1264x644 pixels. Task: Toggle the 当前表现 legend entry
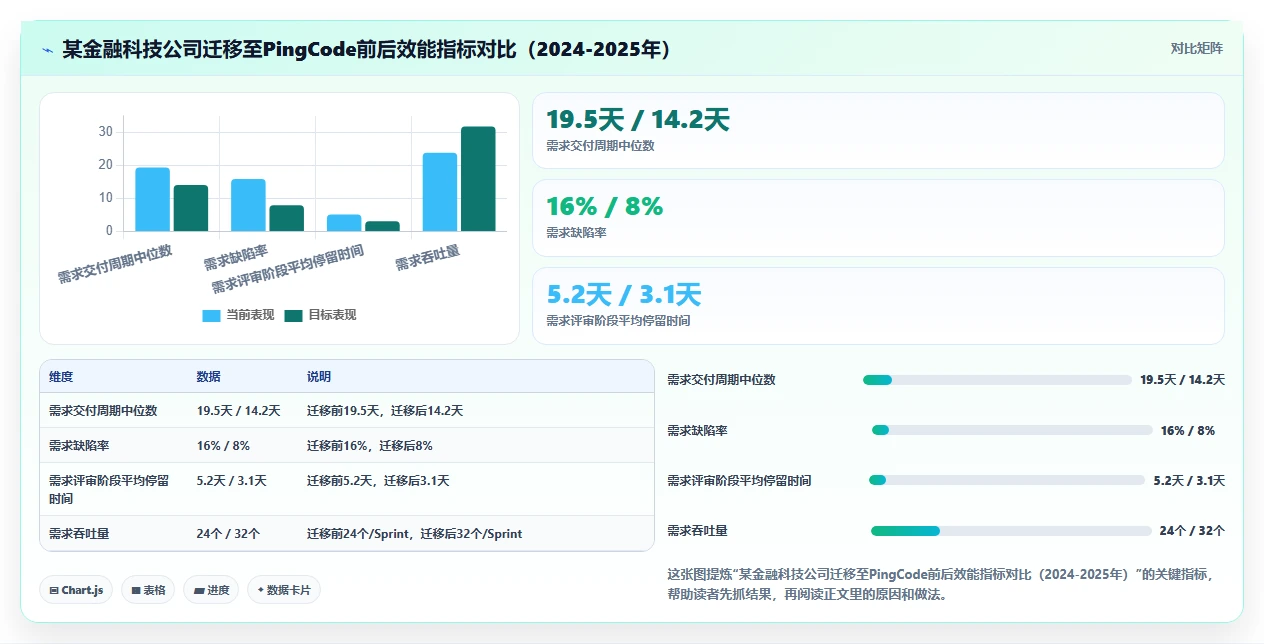[x=239, y=315]
